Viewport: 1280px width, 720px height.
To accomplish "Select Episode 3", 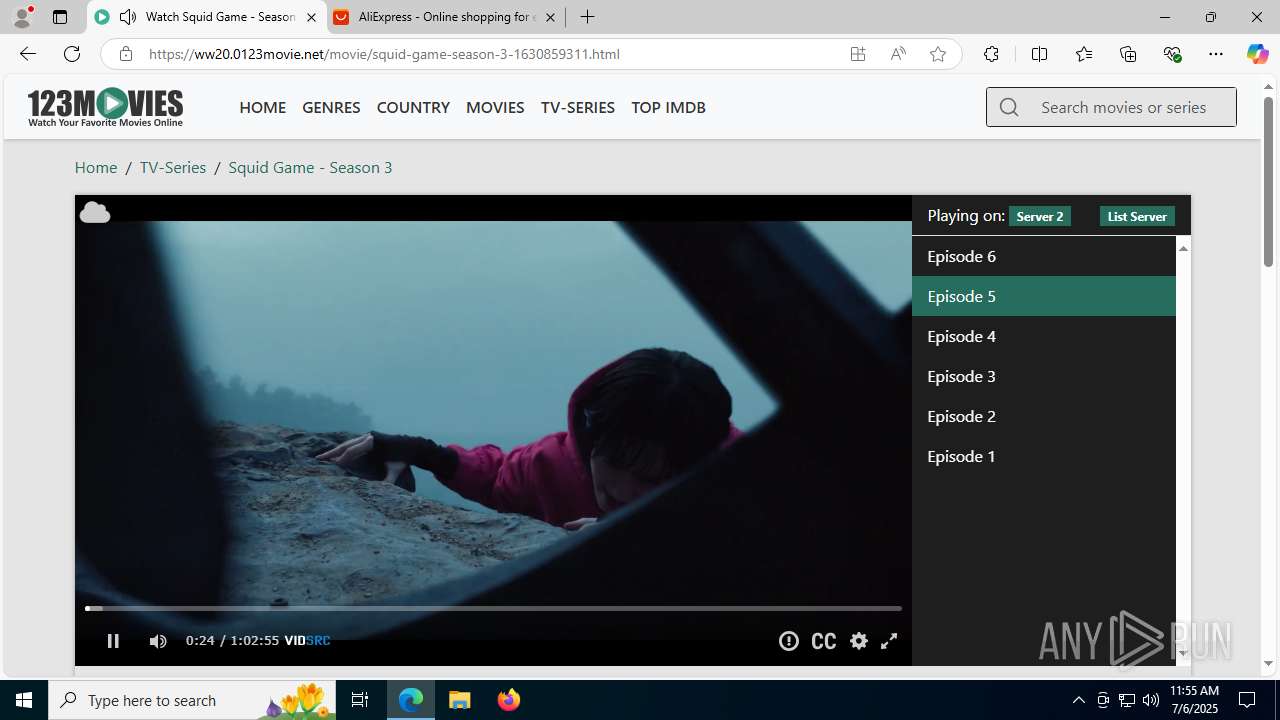I will tap(1043, 376).
